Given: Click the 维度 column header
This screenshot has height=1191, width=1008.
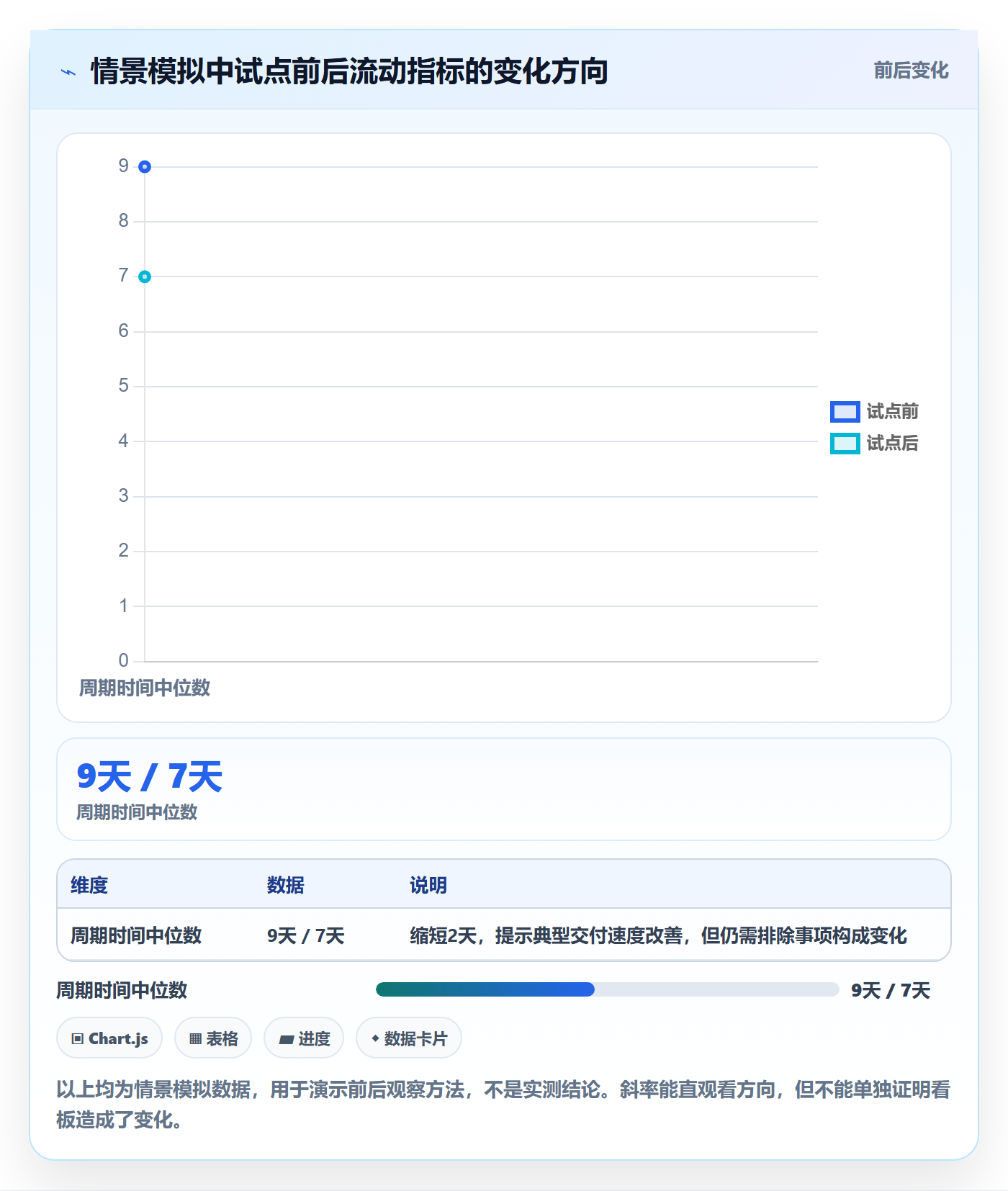Looking at the screenshot, I should click(89, 885).
